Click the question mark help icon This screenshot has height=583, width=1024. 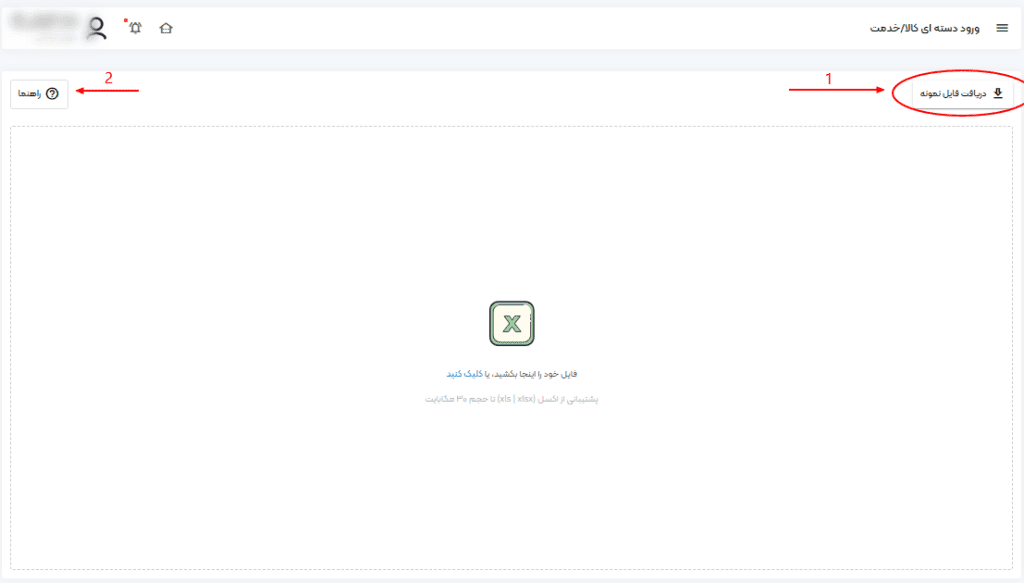(x=52, y=93)
